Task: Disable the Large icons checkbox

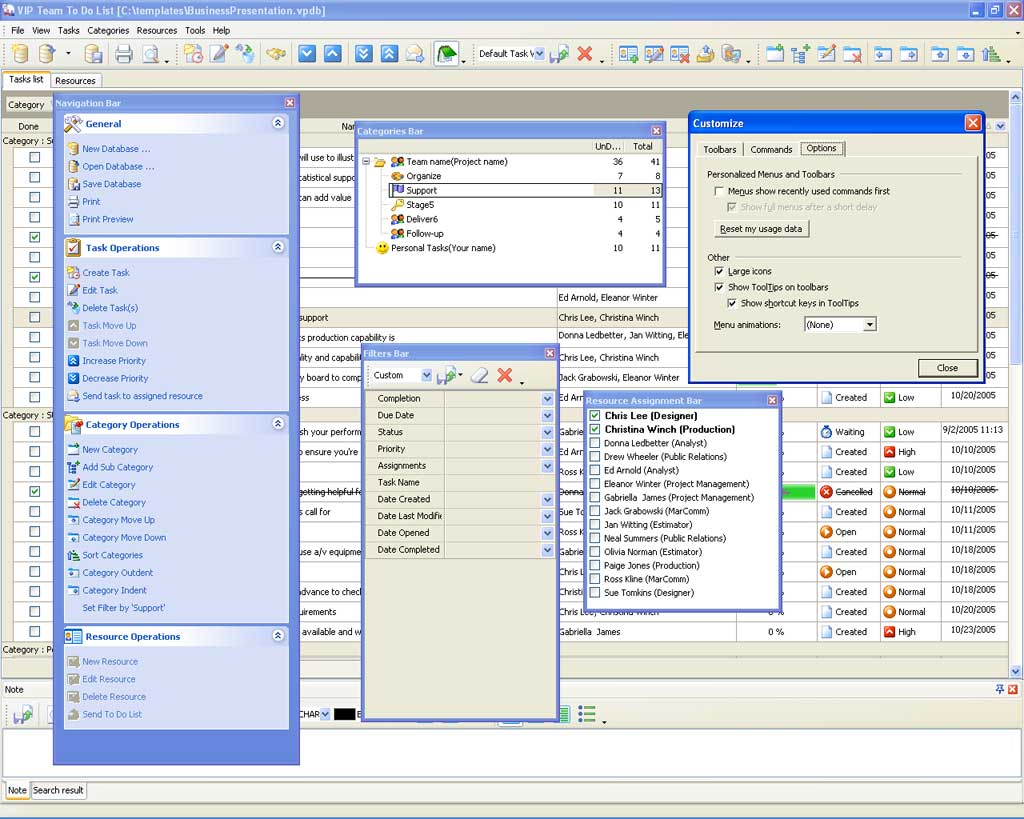Action: pos(719,271)
